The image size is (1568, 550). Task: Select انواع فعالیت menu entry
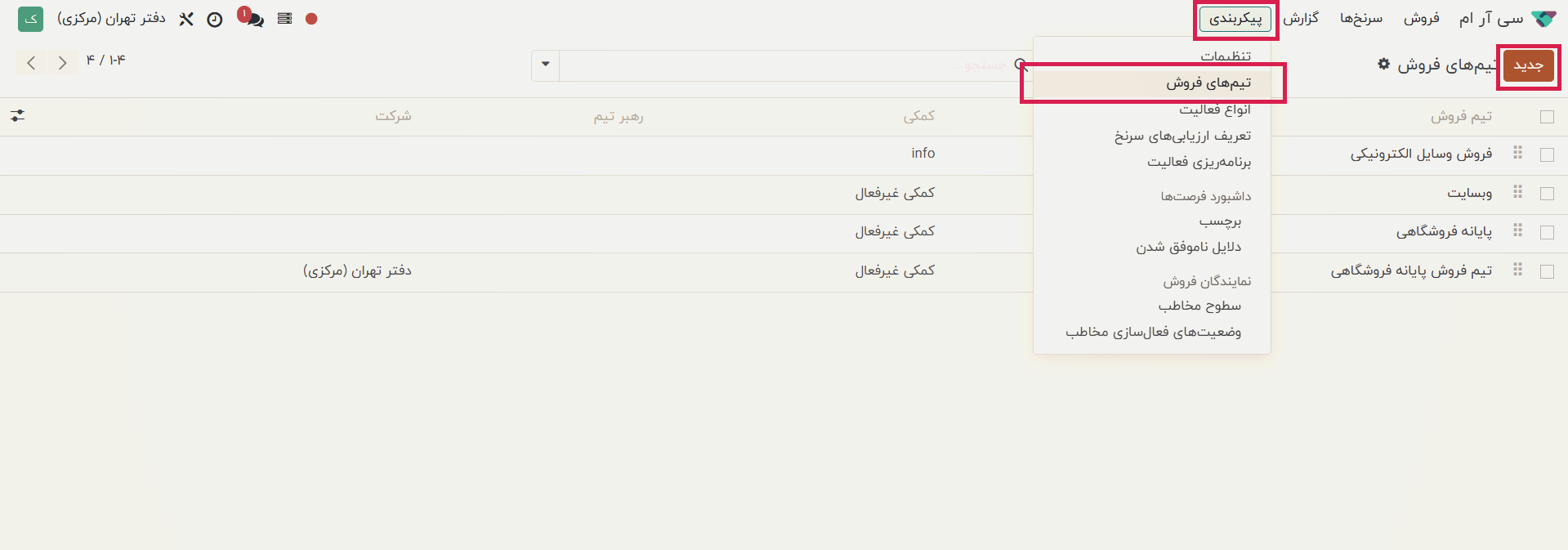1152,110
